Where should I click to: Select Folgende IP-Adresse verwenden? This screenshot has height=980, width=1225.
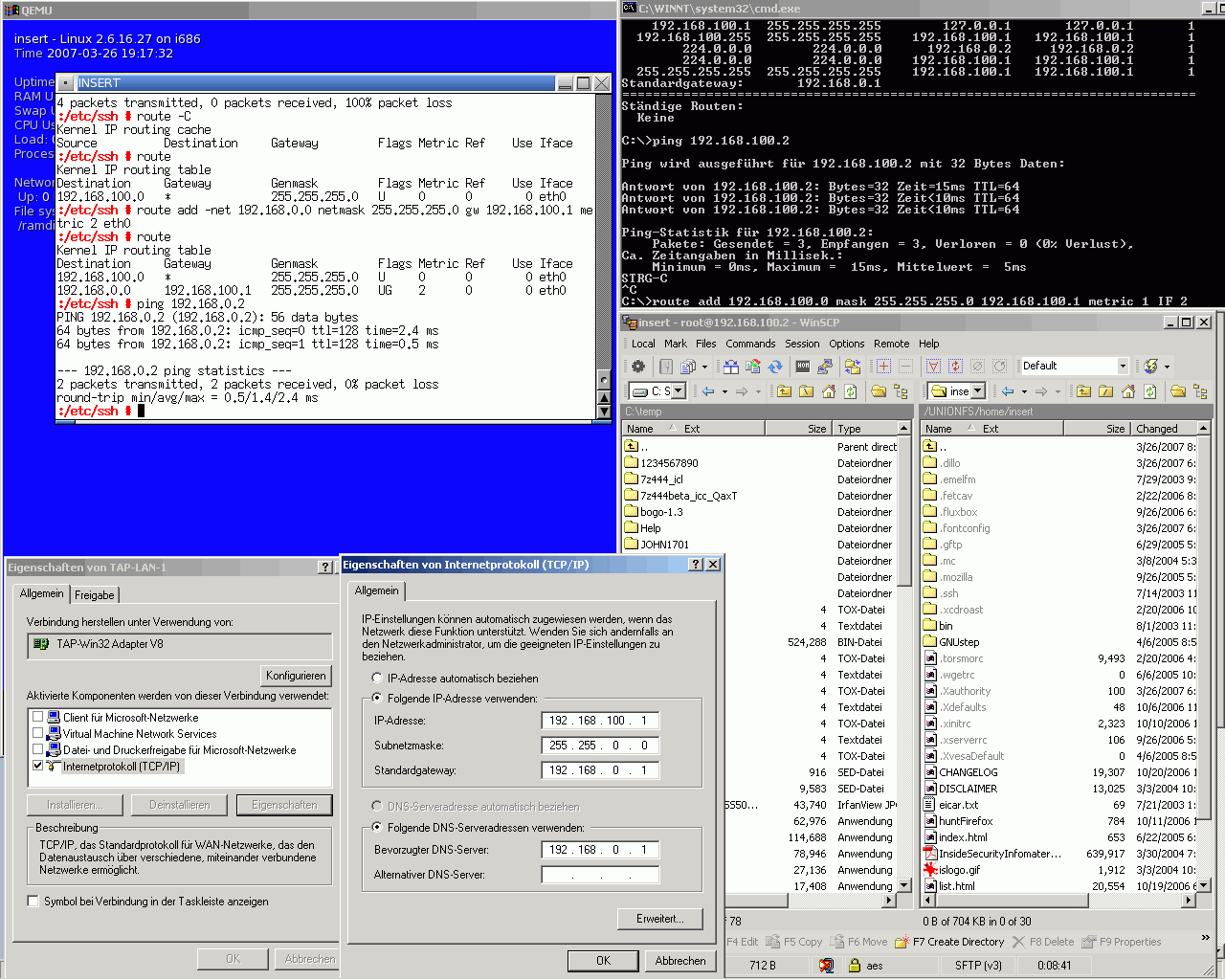point(377,698)
